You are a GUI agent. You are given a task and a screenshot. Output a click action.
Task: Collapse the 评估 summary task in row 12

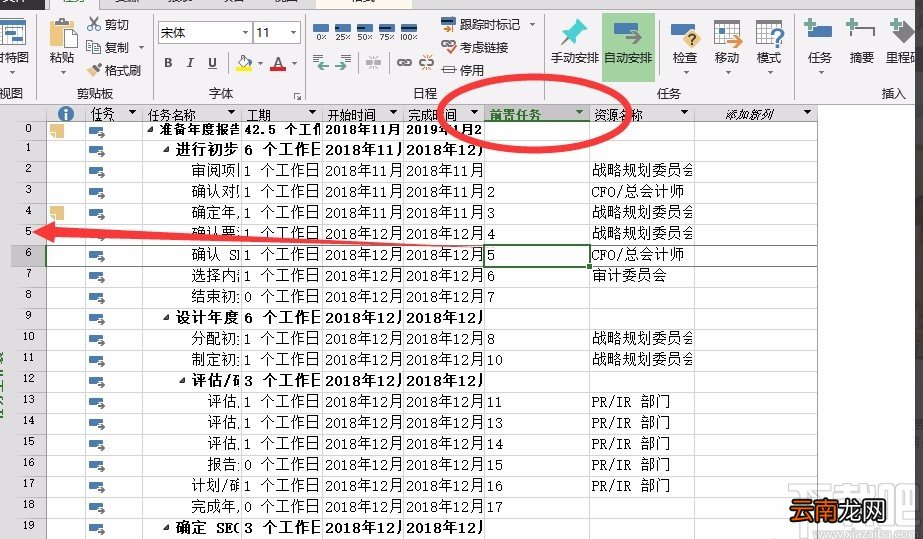pyautogui.click(x=182, y=381)
